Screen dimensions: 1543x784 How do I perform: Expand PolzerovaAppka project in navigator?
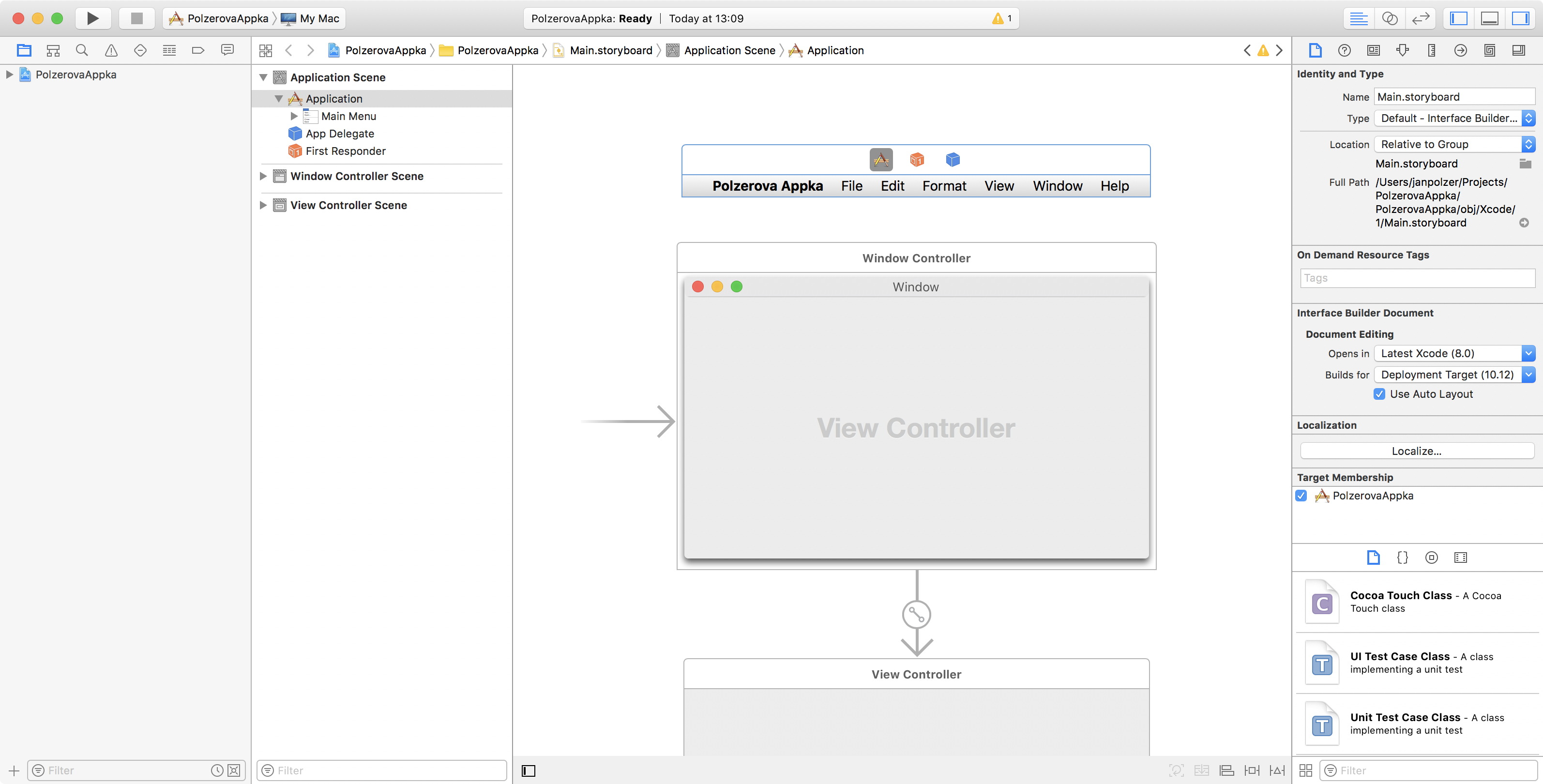(9, 75)
